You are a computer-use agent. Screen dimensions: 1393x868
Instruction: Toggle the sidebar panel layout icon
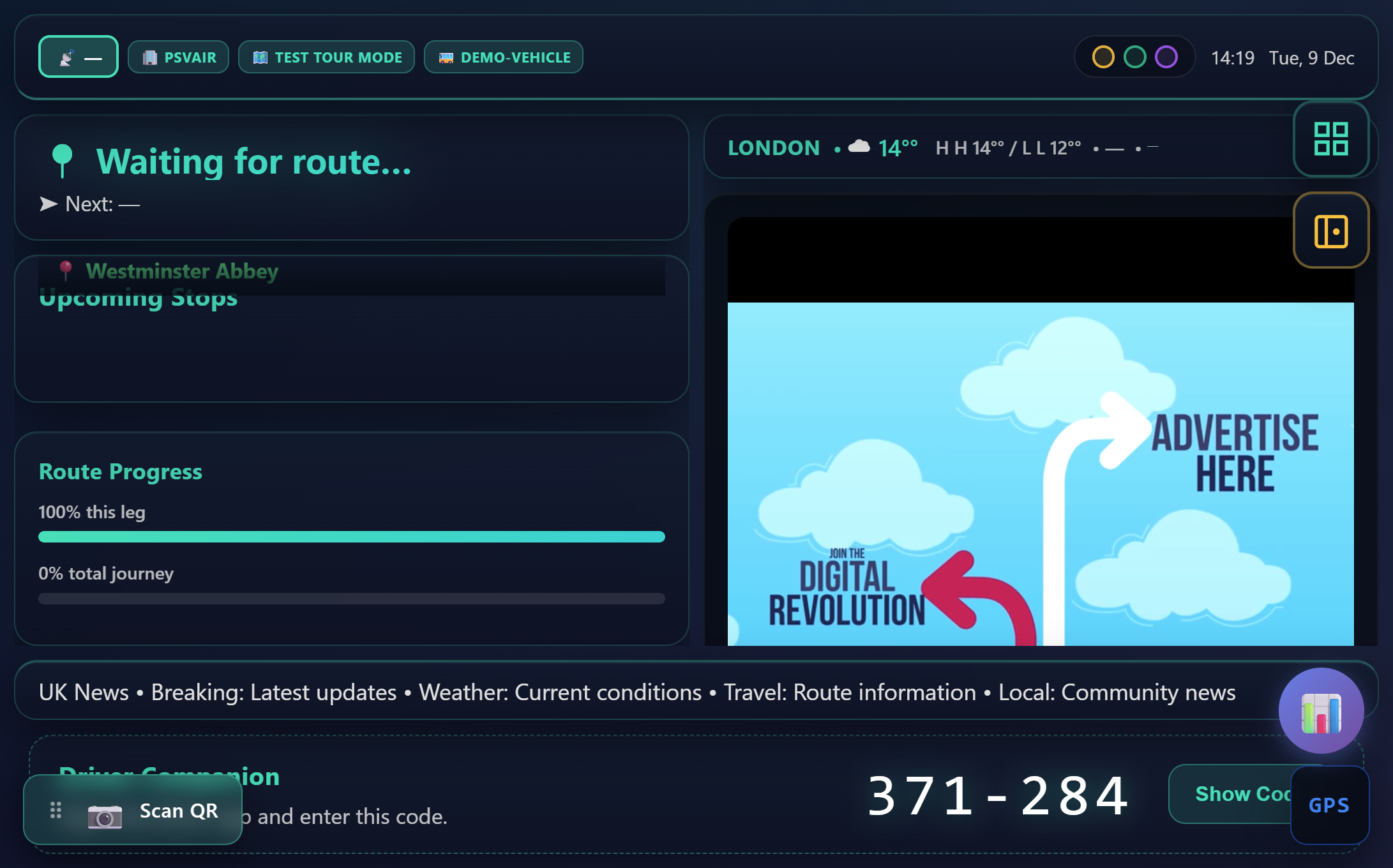(1331, 230)
